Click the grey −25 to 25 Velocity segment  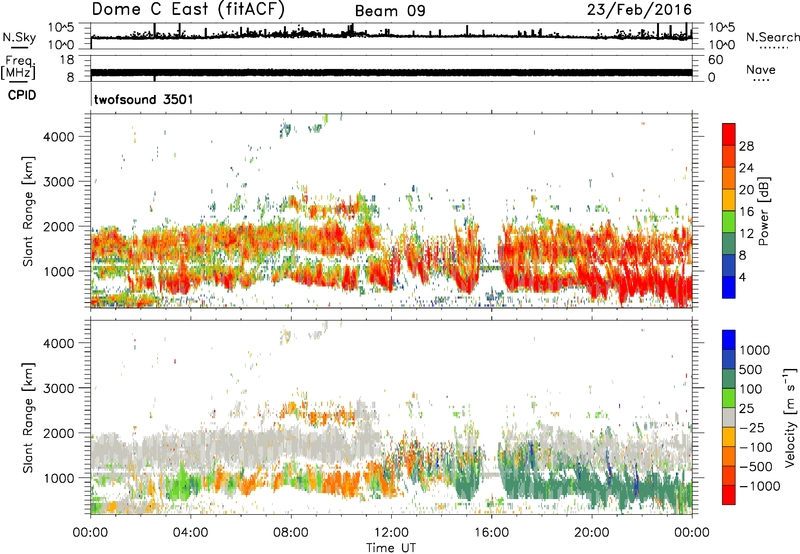coord(729,418)
